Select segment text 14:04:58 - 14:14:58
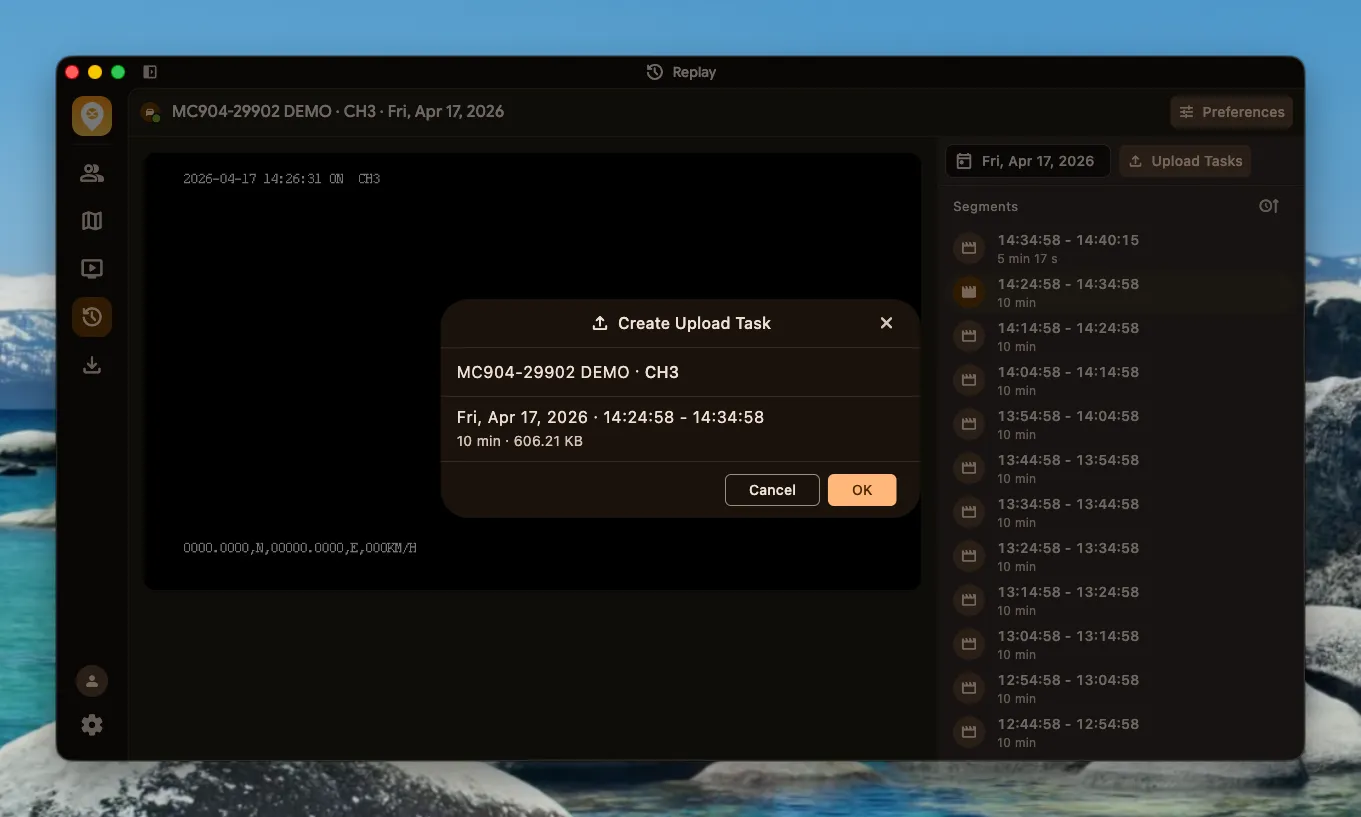The width and height of the screenshot is (1361, 817). pos(1068,372)
